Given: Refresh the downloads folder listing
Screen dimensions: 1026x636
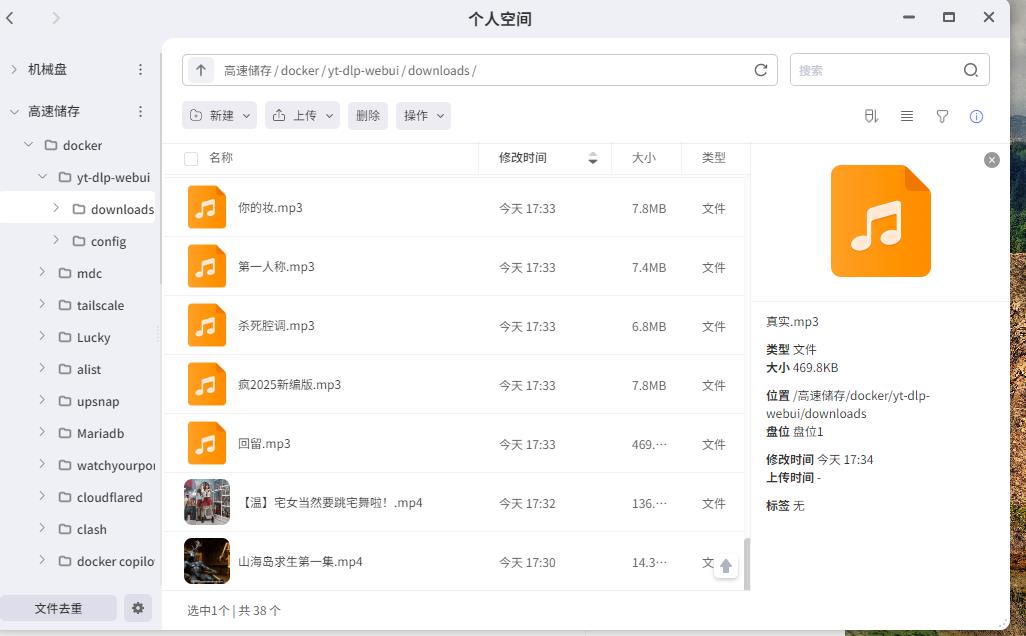Looking at the screenshot, I should click(760, 70).
